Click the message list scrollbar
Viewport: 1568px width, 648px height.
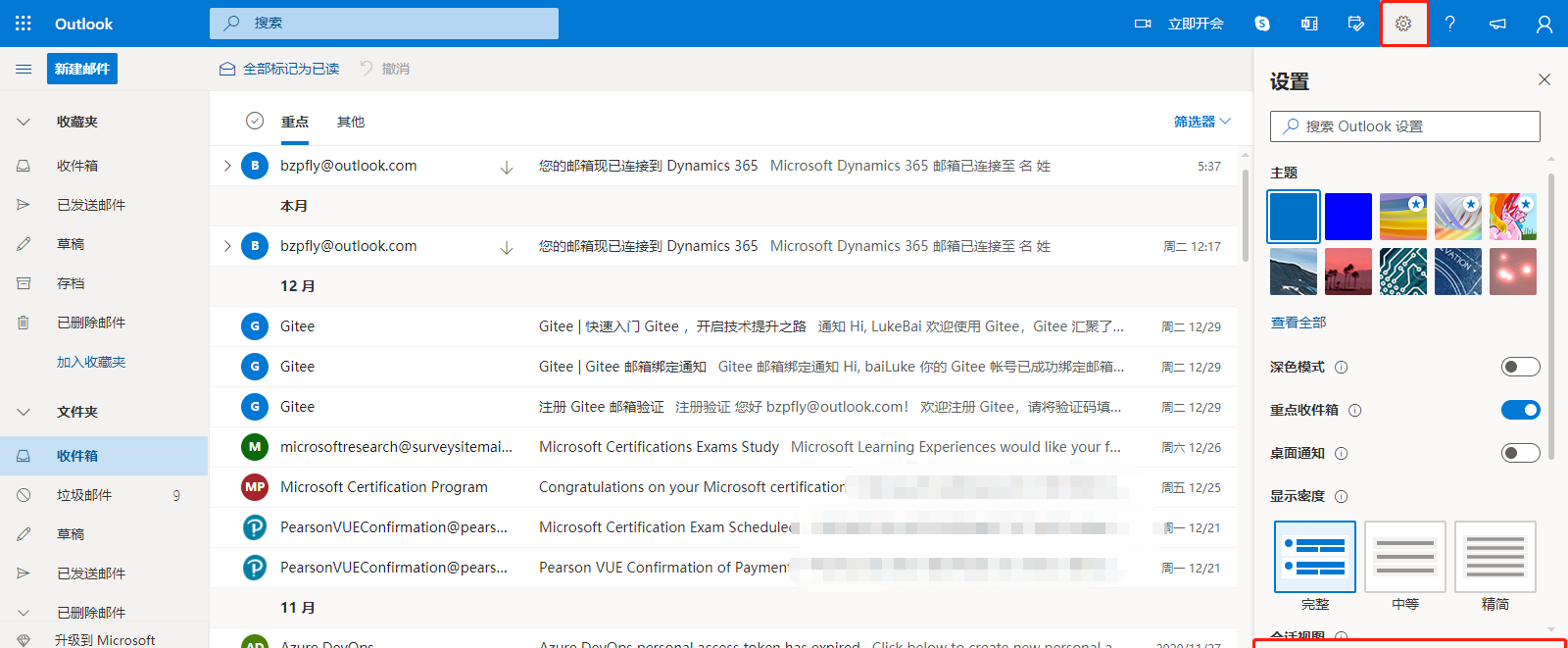tap(1245, 216)
